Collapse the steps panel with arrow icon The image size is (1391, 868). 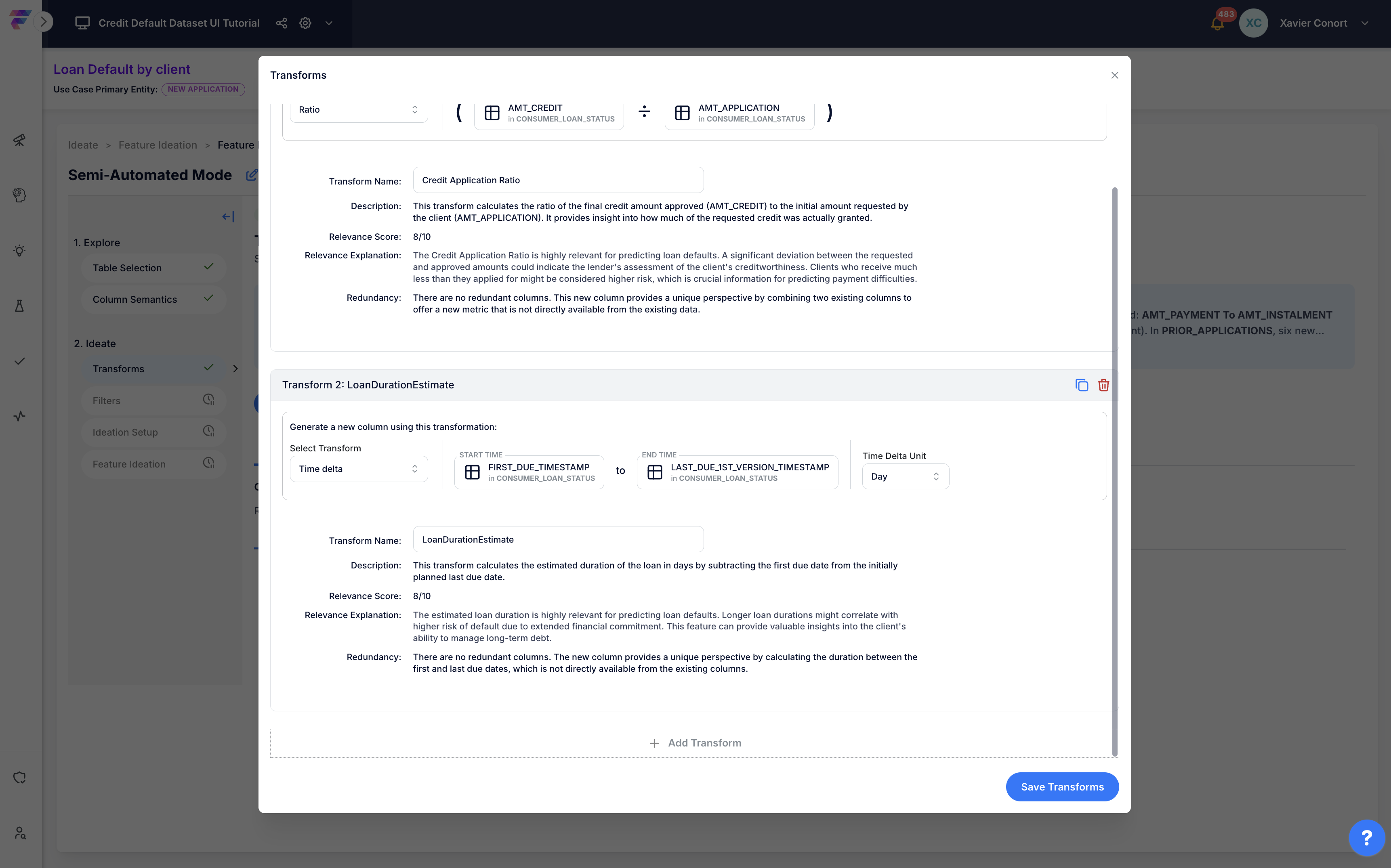click(228, 216)
